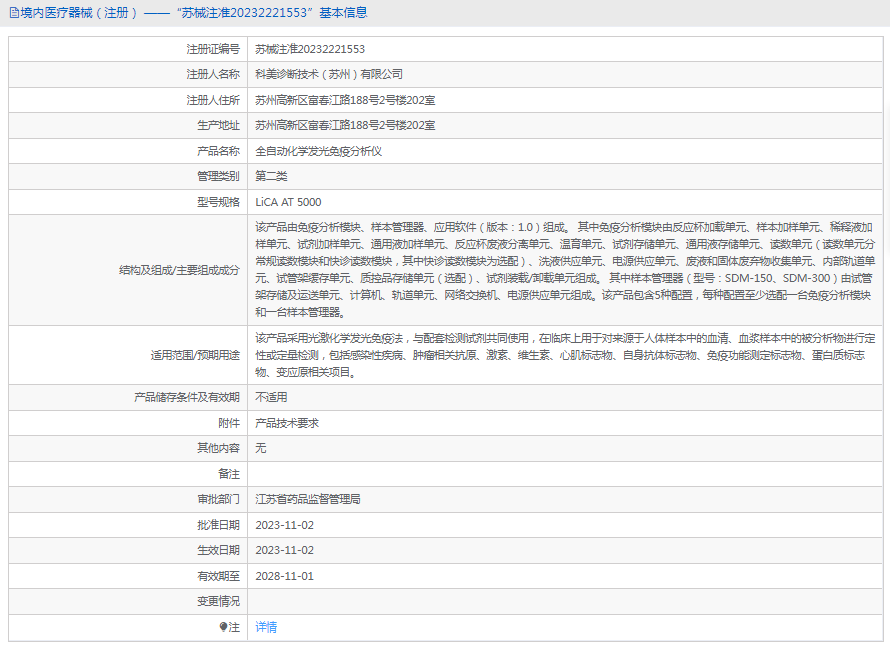Click approval department 江苏省药品监督管理局
The height and width of the screenshot is (646, 890).
tap(308, 499)
